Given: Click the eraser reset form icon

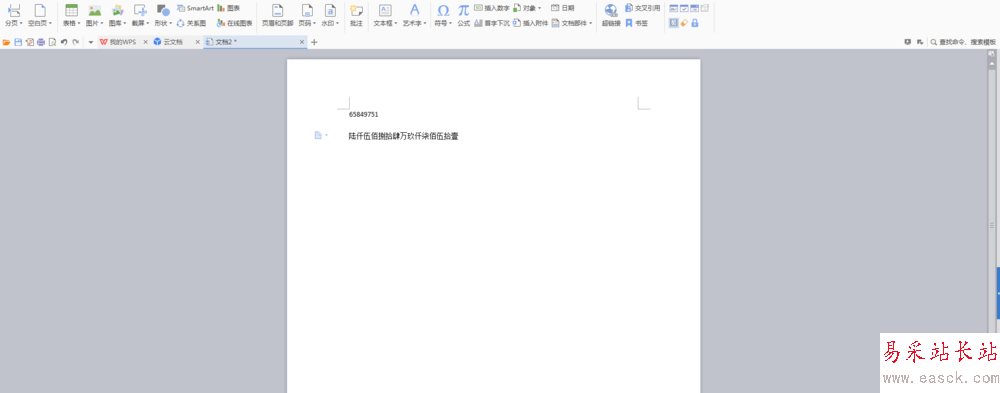Looking at the screenshot, I should (x=684, y=23).
